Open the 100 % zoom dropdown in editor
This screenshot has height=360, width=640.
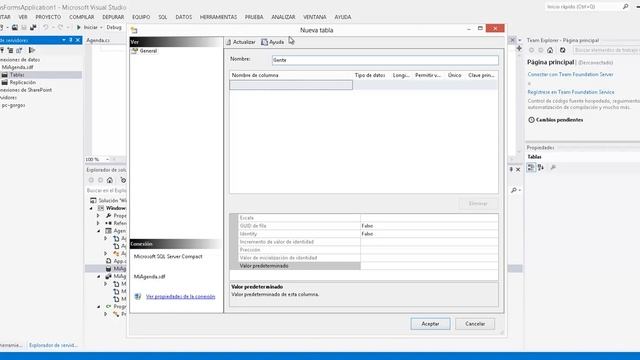click(x=107, y=159)
